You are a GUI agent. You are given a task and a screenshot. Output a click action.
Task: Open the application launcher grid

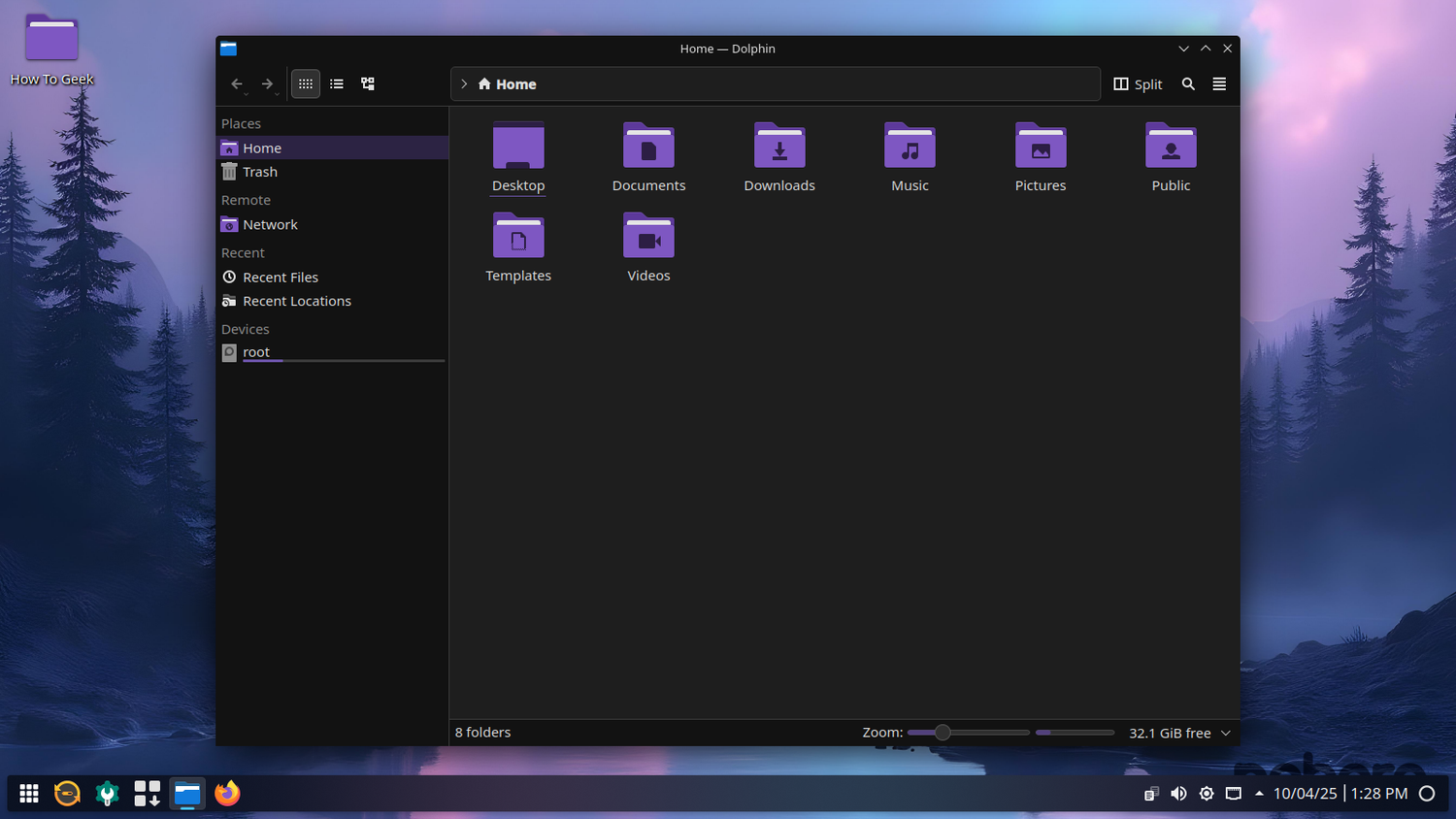[29, 794]
